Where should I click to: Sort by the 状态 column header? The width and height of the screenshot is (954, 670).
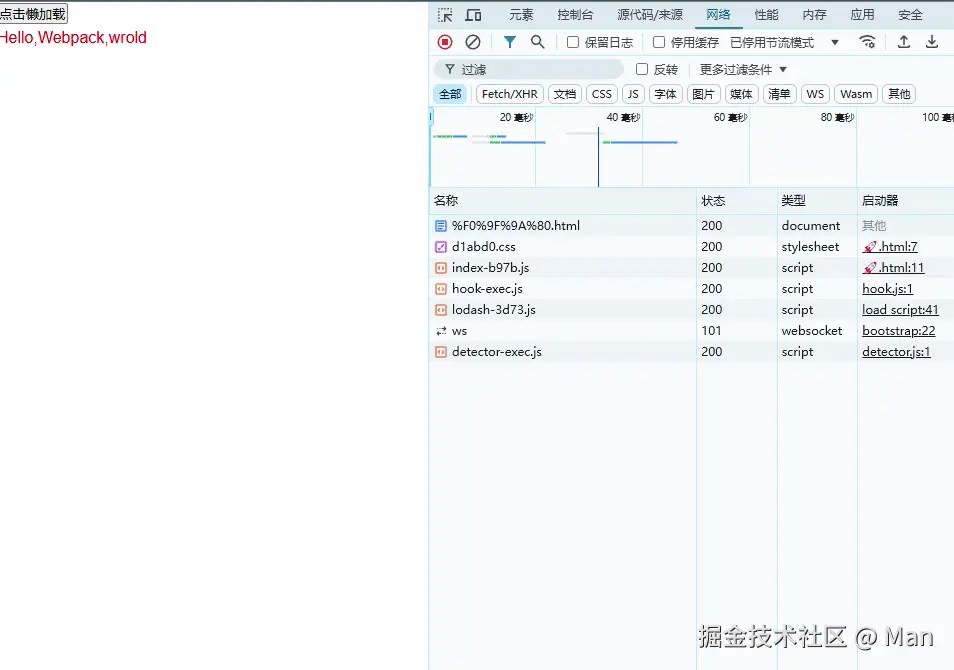click(737, 201)
